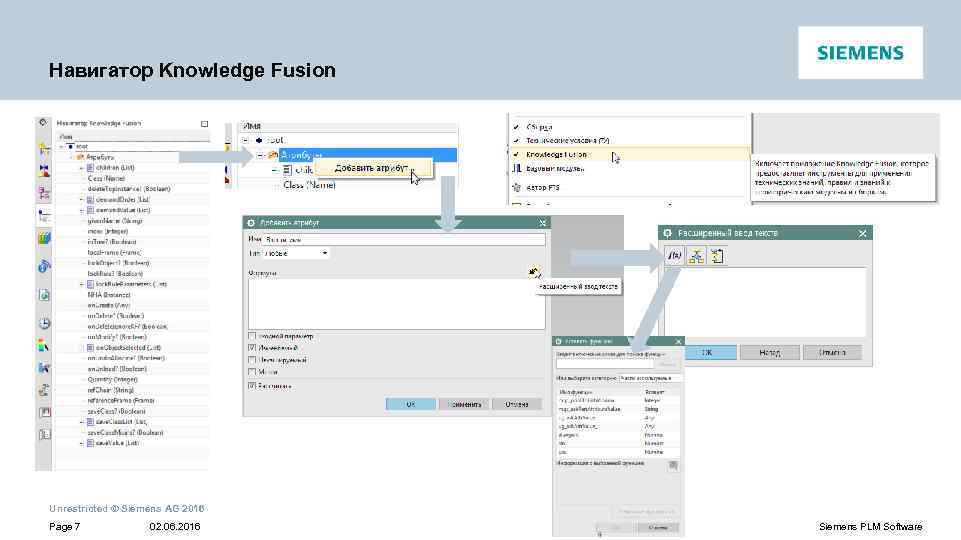The width and height of the screenshot is (961, 540).
Task: Collapse the children (List) node
Action: click(82, 167)
